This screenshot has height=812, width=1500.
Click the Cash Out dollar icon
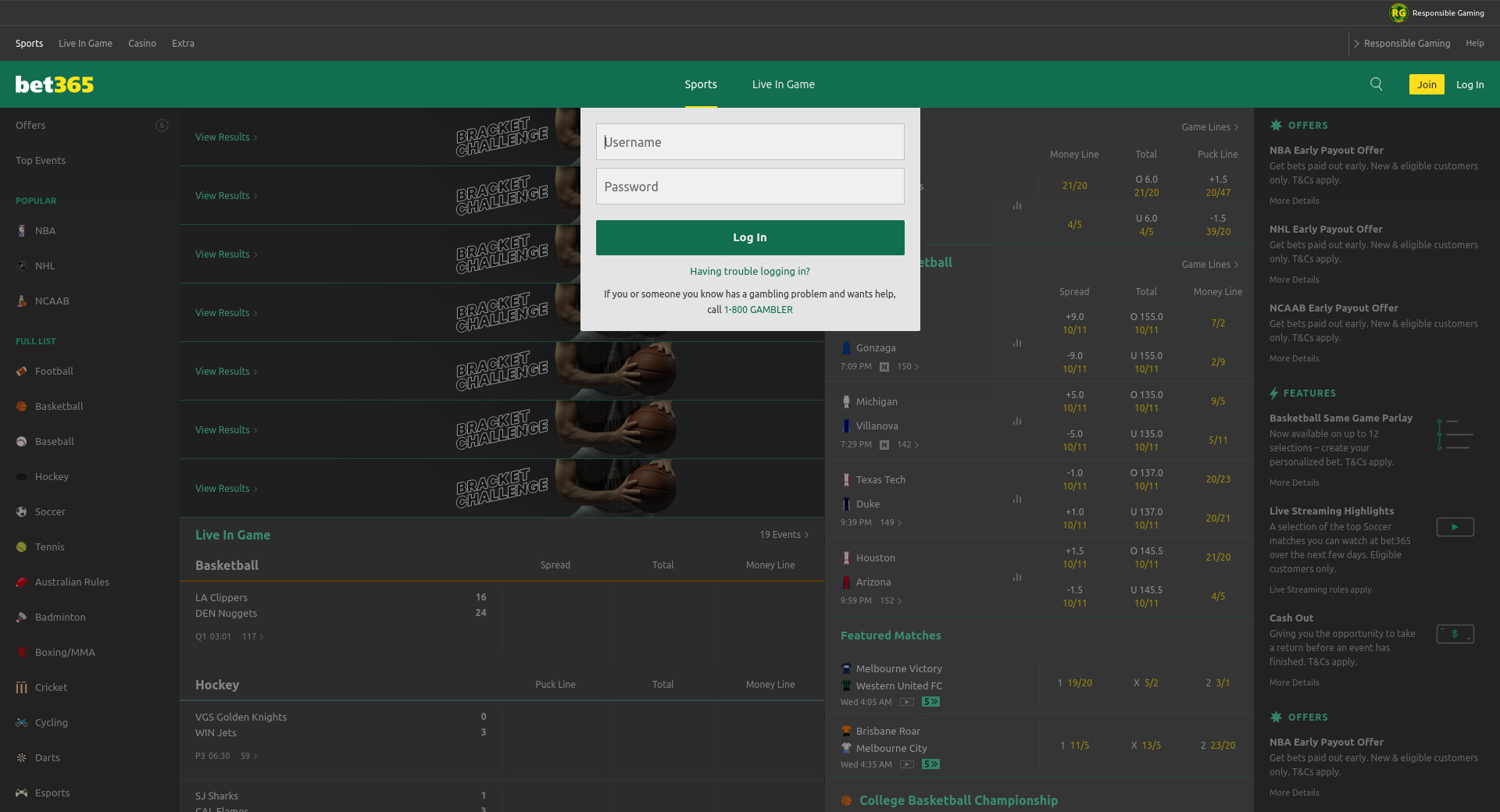pos(1455,634)
